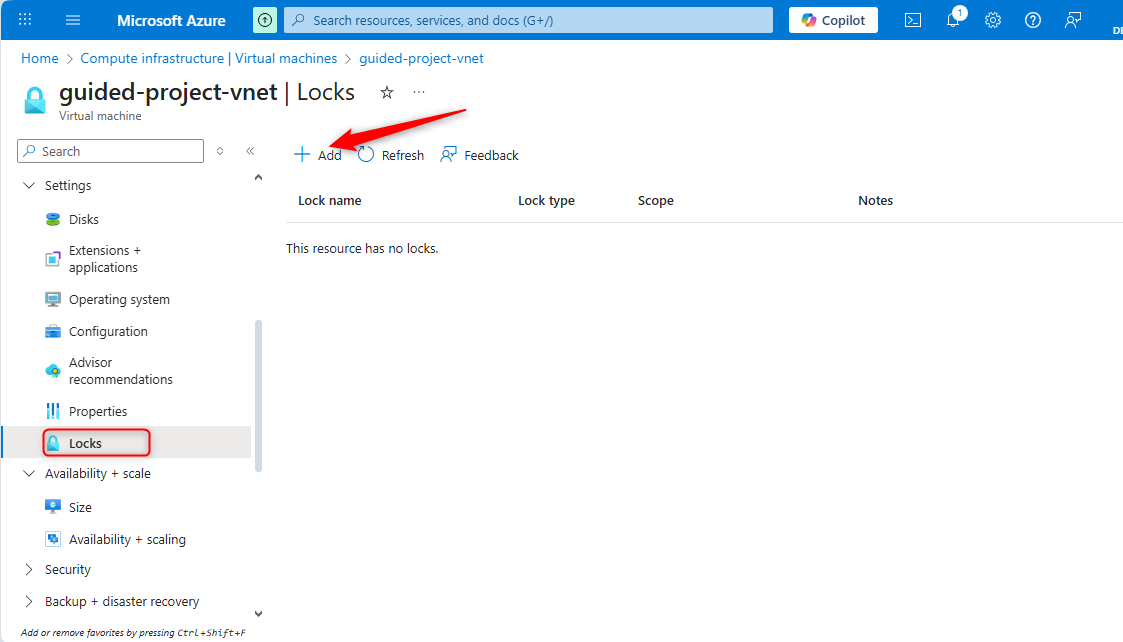The image size is (1123, 642).
Task: Click the Disks icon
Action: pos(53,219)
